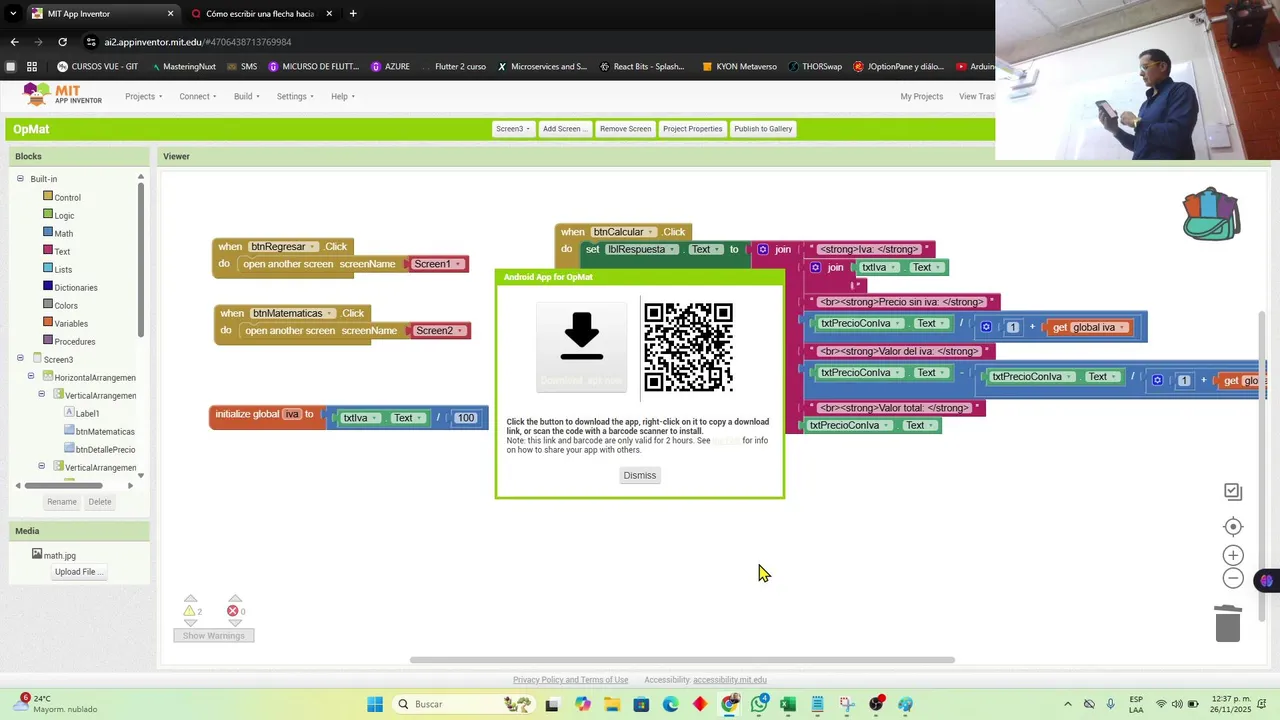1280x720 pixels.
Task: Click the trash can in the workspace
Action: click(1228, 623)
